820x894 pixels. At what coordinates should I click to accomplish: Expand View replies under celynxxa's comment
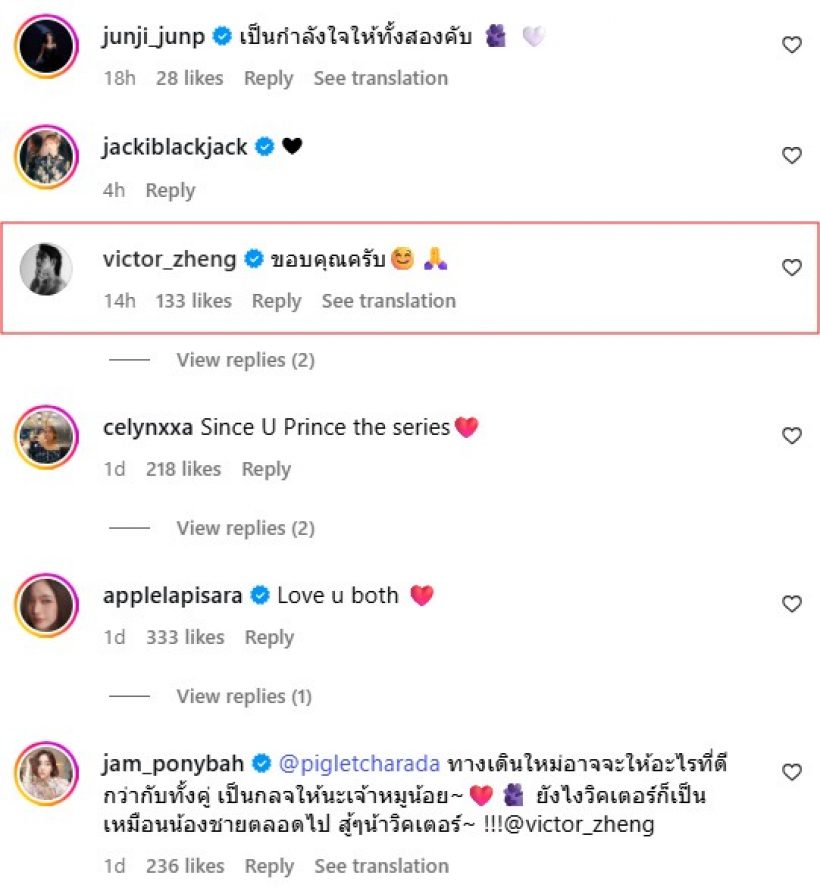[x=245, y=528]
